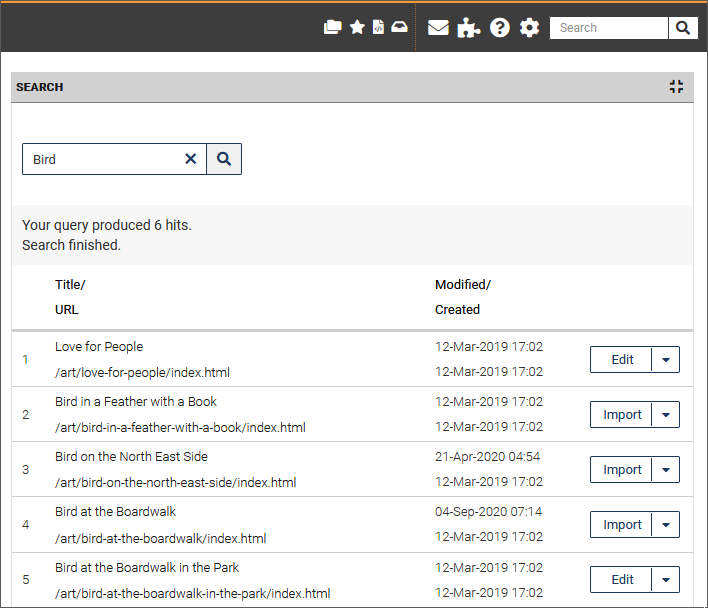
Task: Click the 21-Apr-2020 04:54 modified date
Action: point(488,457)
